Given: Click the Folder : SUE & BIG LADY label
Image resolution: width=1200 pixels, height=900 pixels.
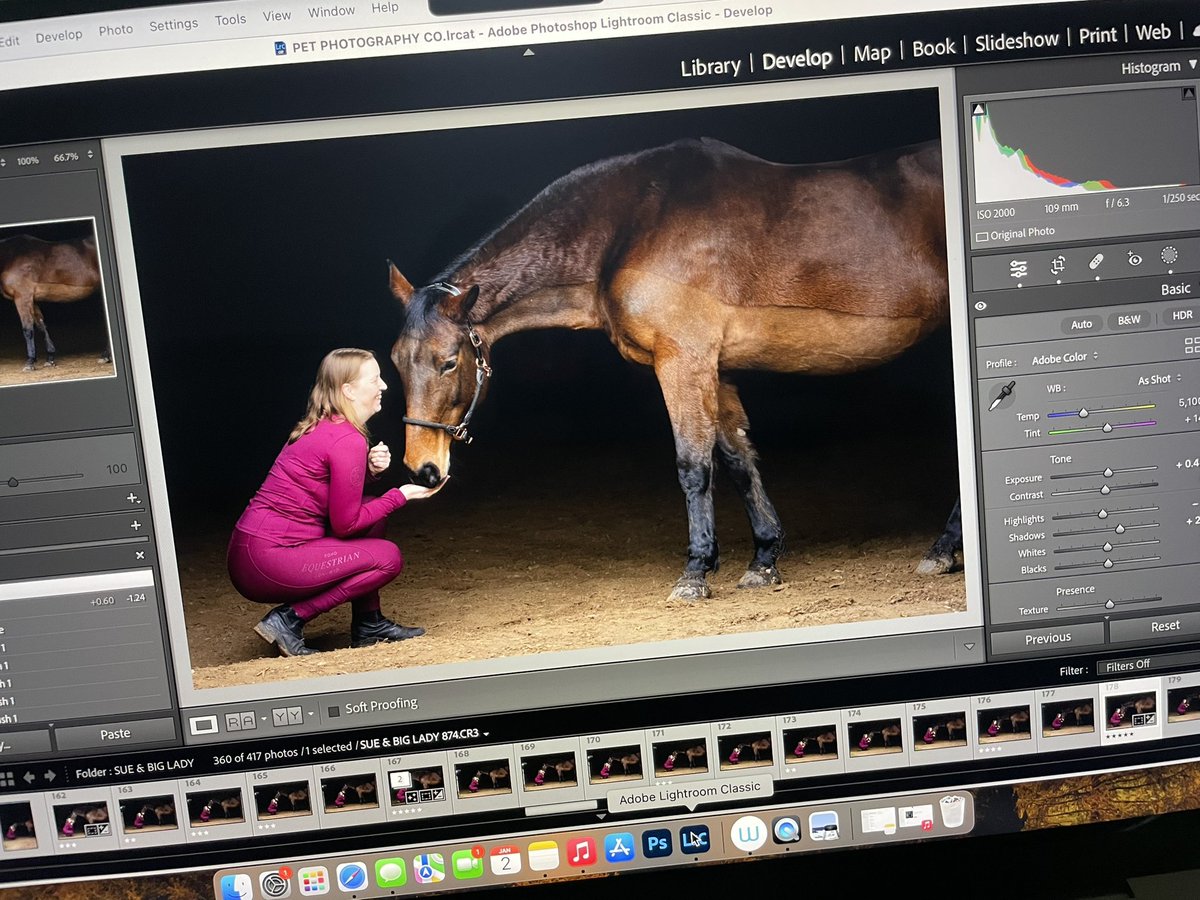Looking at the screenshot, I should pos(134,771).
